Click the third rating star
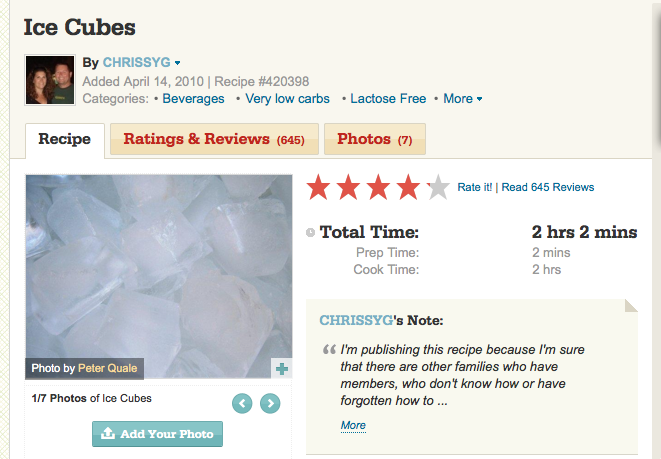Viewport: 661px width, 459px height. pyautogui.click(x=379, y=187)
